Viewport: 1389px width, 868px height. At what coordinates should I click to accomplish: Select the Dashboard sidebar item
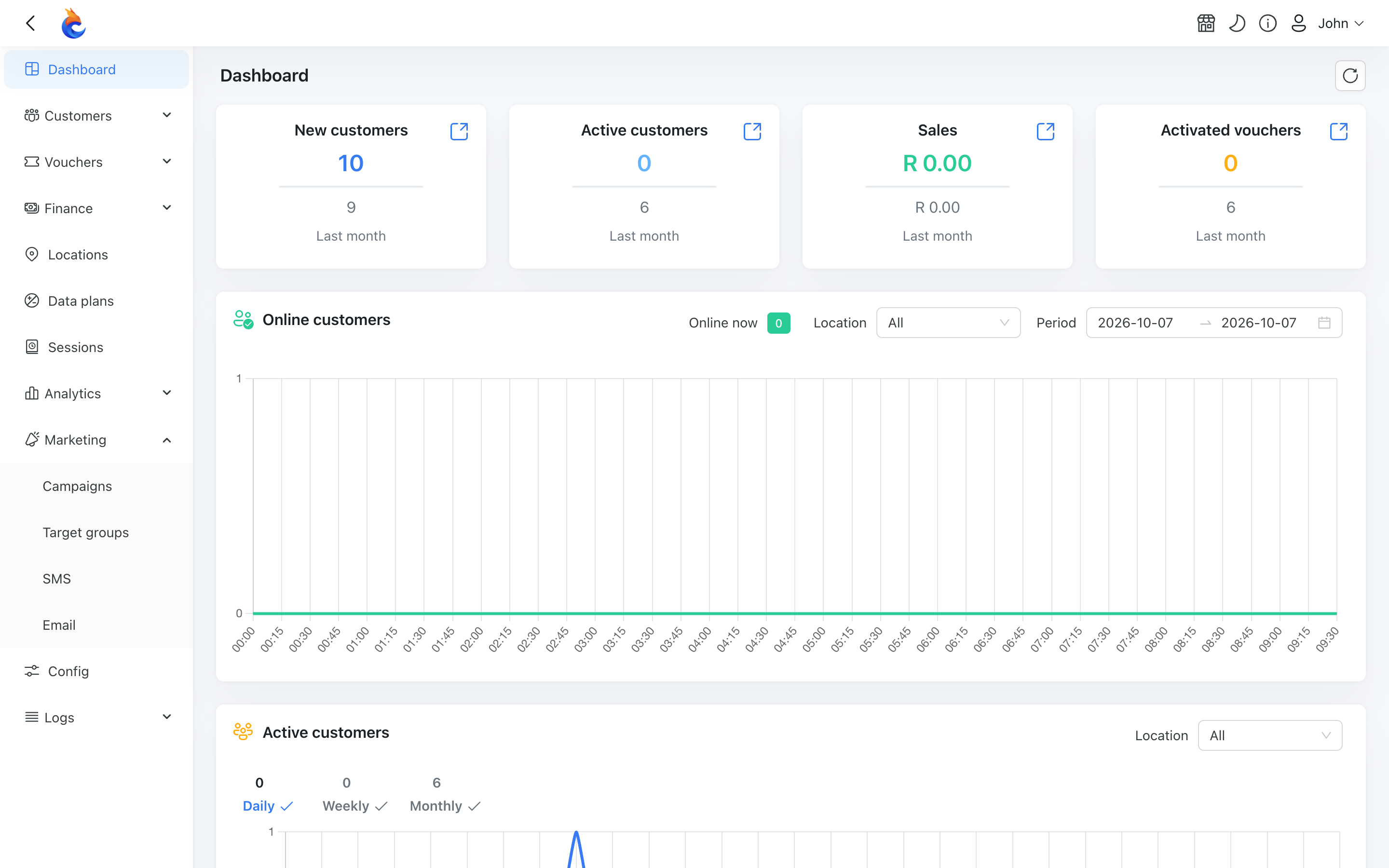[x=96, y=69]
